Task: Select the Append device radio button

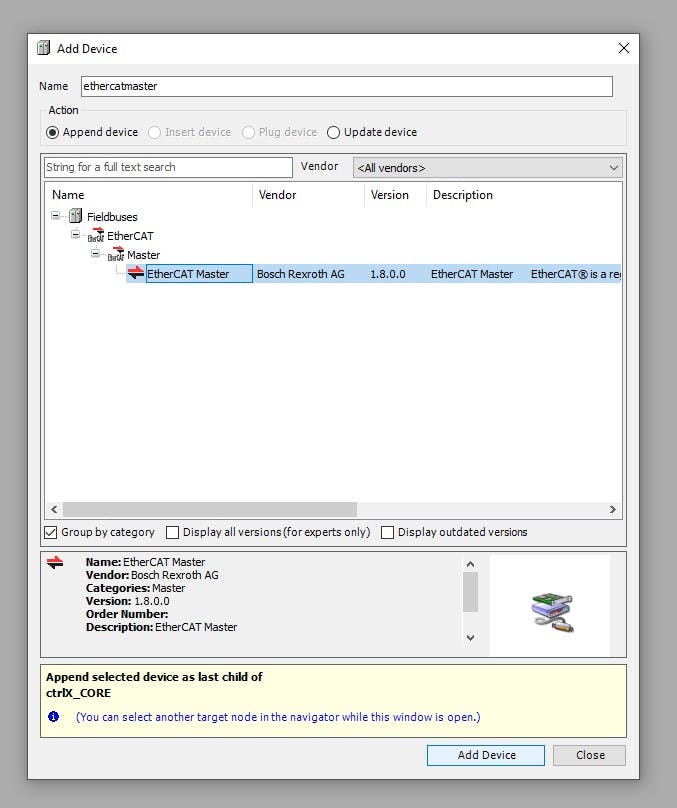Action: (x=52, y=132)
